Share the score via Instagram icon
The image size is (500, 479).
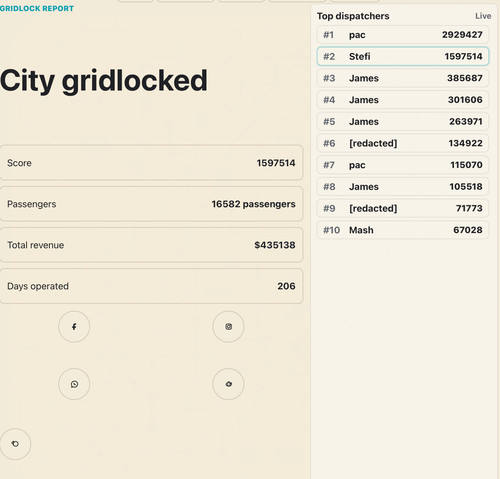click(x=228, y=327)
